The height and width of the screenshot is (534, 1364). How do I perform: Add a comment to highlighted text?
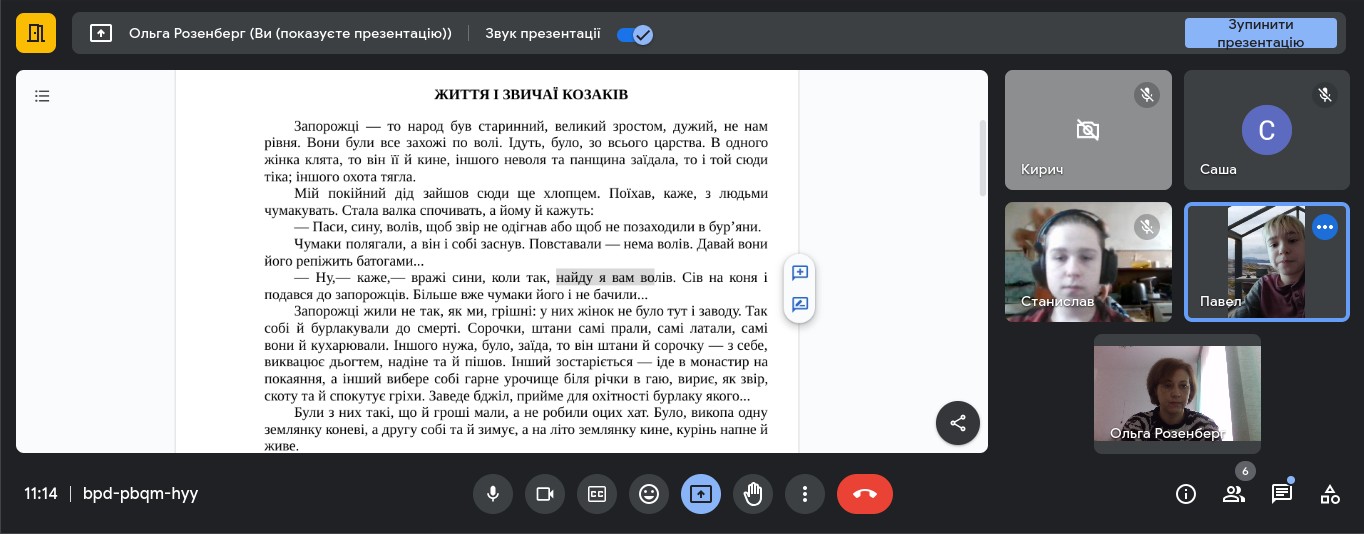800,273
